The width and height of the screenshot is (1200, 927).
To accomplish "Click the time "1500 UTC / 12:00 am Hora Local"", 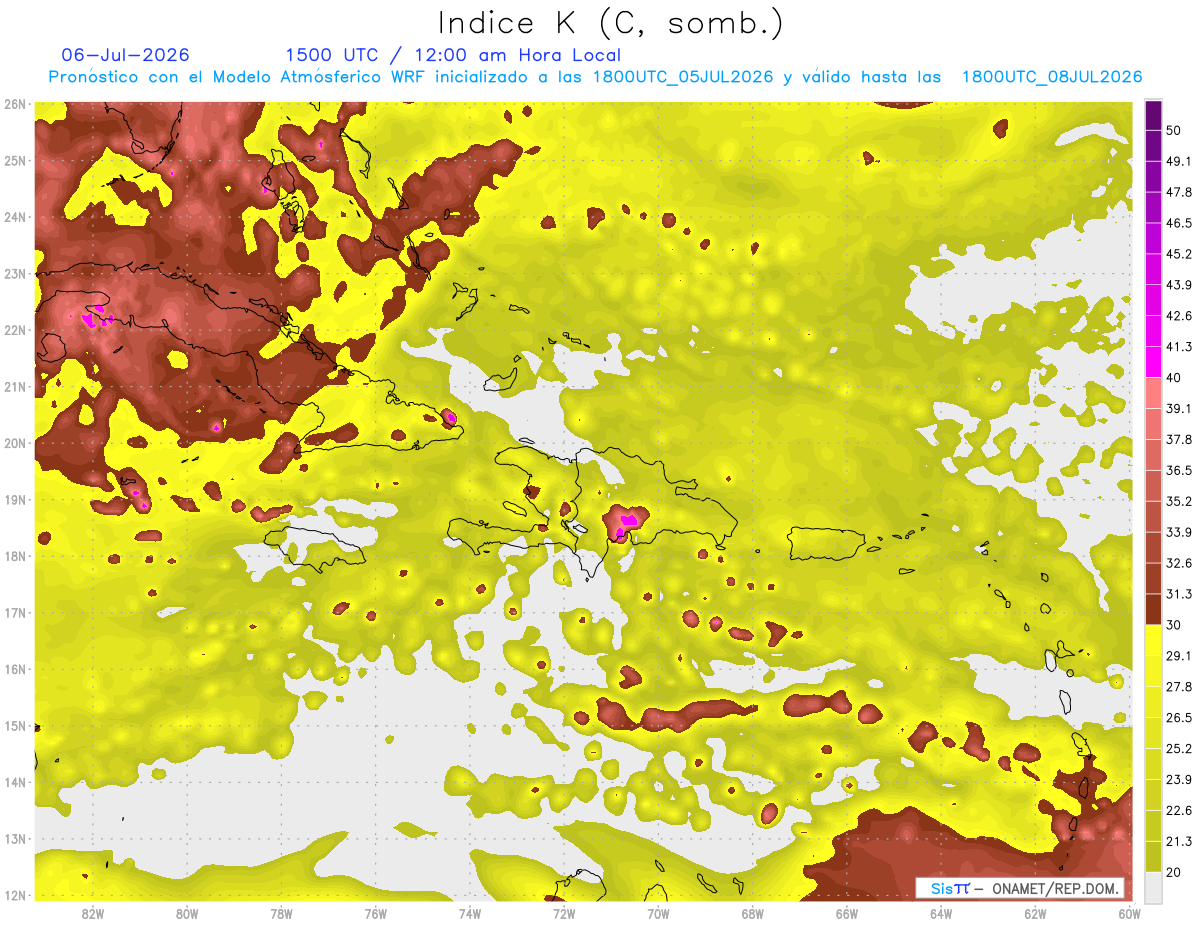I will pyautogui.click(x=453, y=55).
